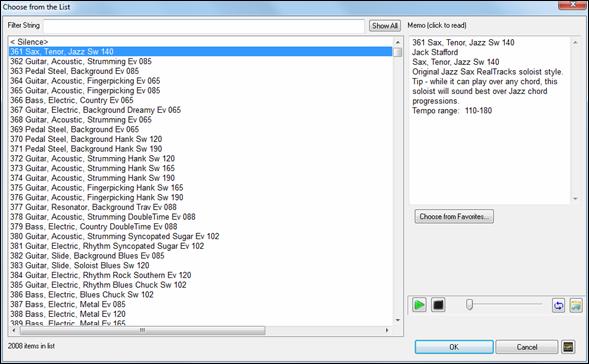This screenshot has height=364, width=589.
Task: Select 369 Pedal Steel, Background Ev 065
Action: click(201, 129)
